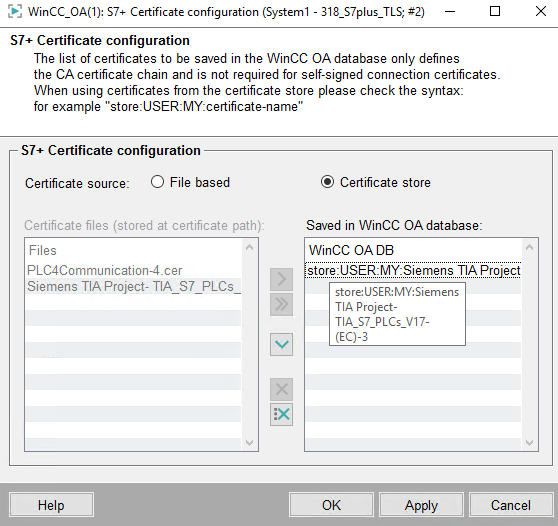This screenshot has height=526, width=558.
Task: Click the store:USER:MY:Siemens TIA Project database entry
Action: point(414,270)
